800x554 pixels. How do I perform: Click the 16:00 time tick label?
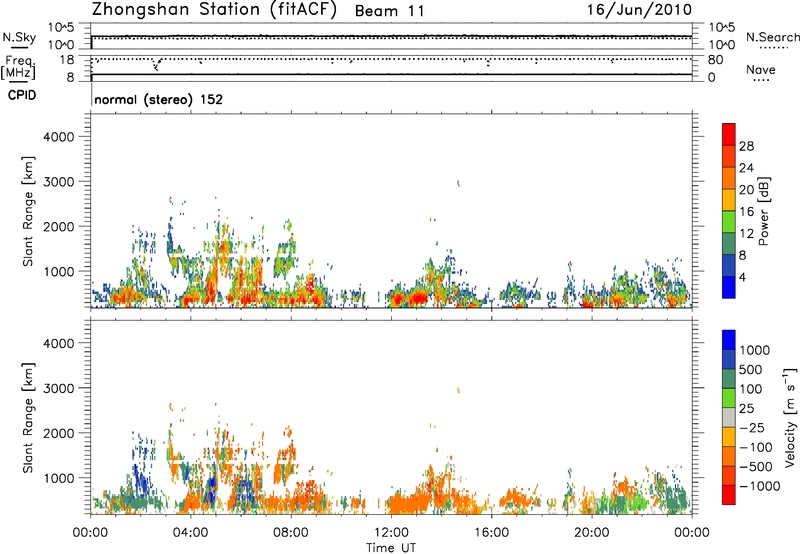491,533
